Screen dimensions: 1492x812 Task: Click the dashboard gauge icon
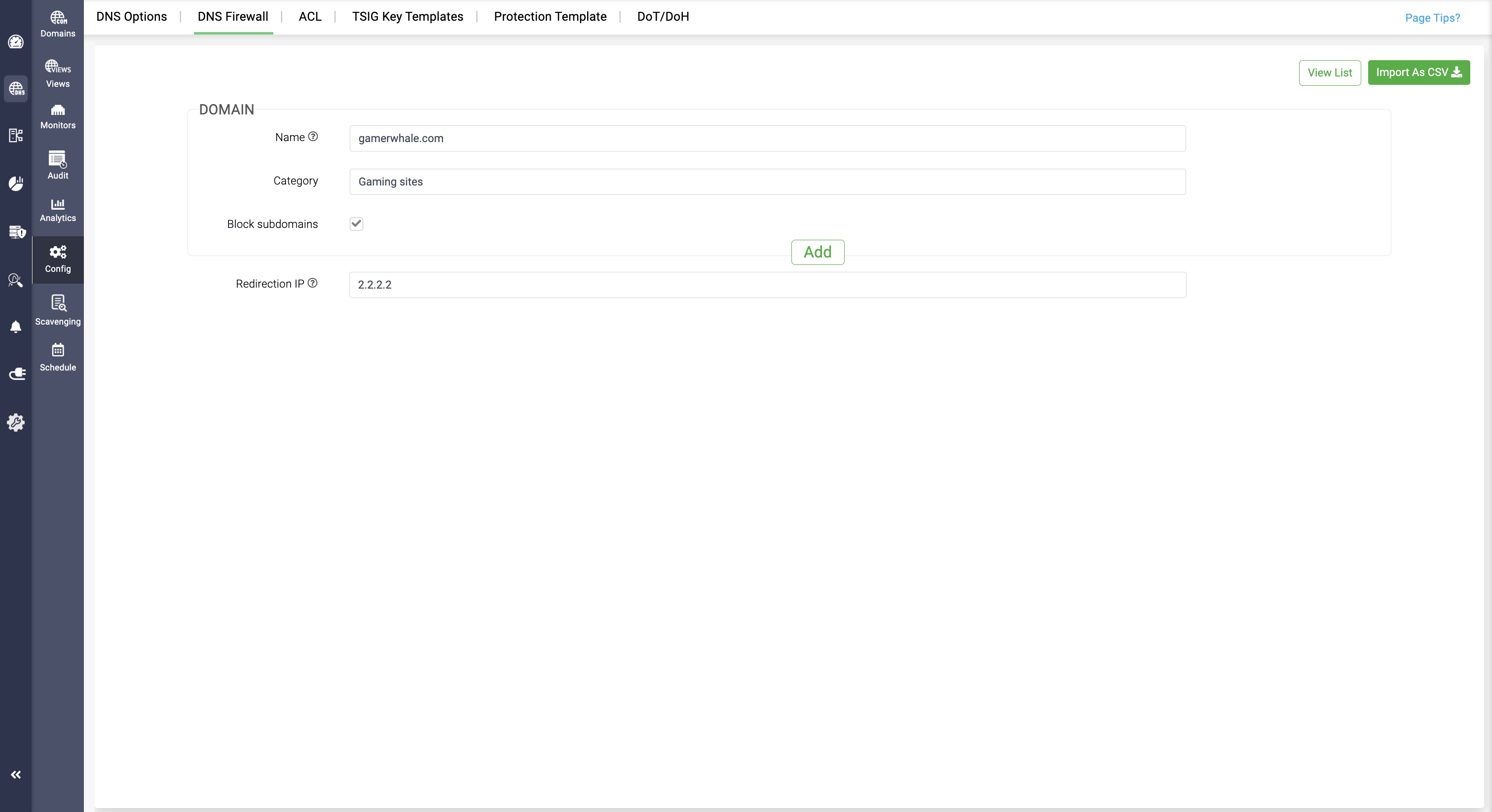(x=16, y=42)
